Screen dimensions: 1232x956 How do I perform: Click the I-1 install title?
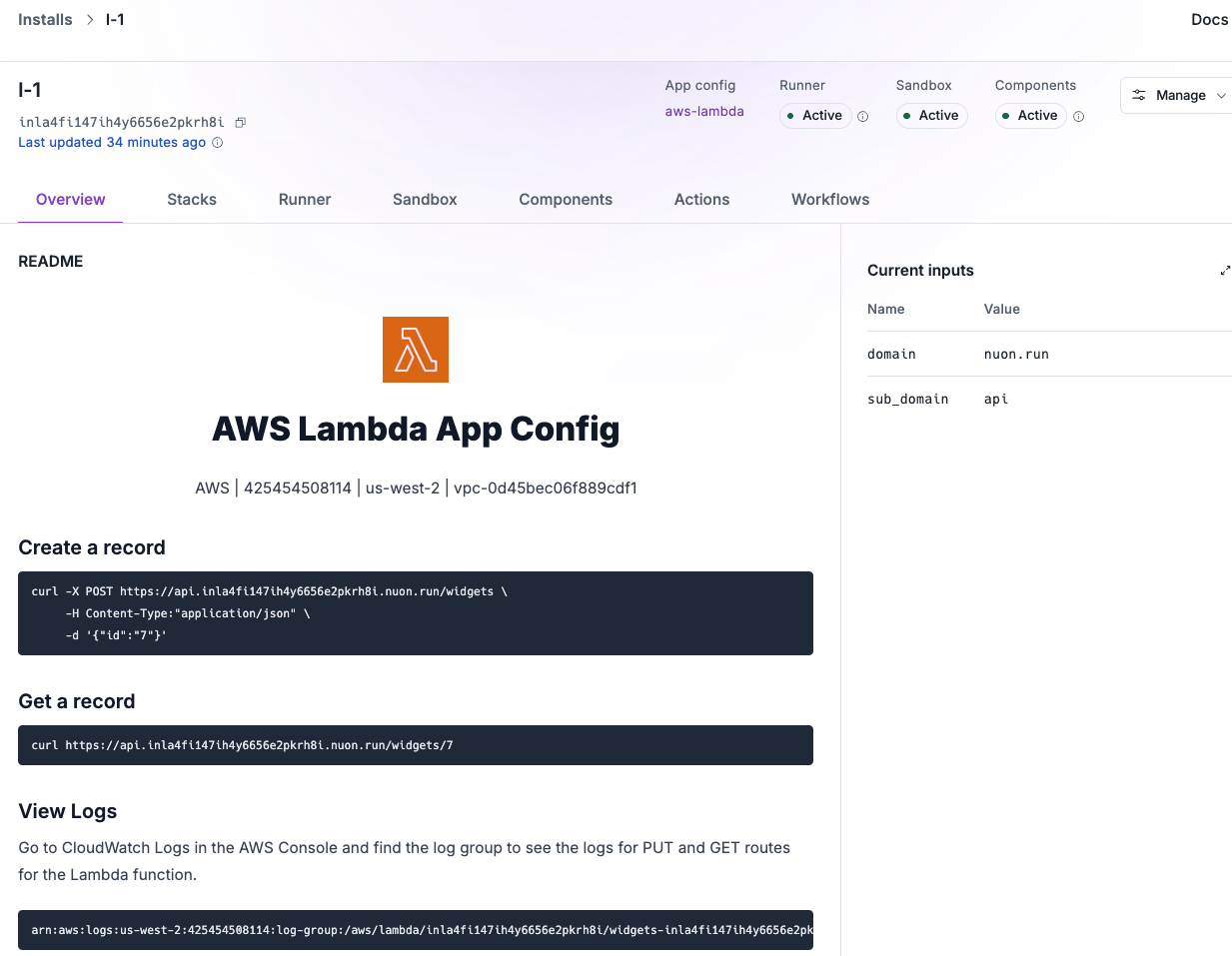coord(30,90)
